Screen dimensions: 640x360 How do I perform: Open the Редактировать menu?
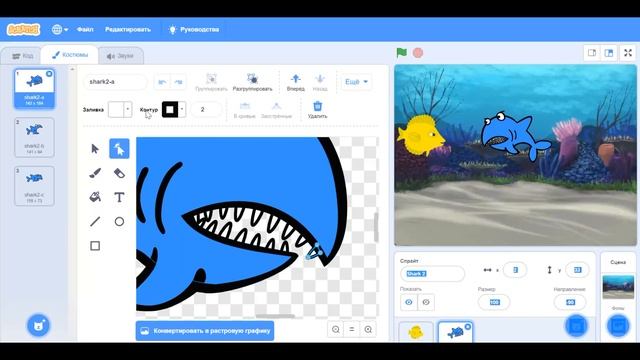(x=128, y=29)
